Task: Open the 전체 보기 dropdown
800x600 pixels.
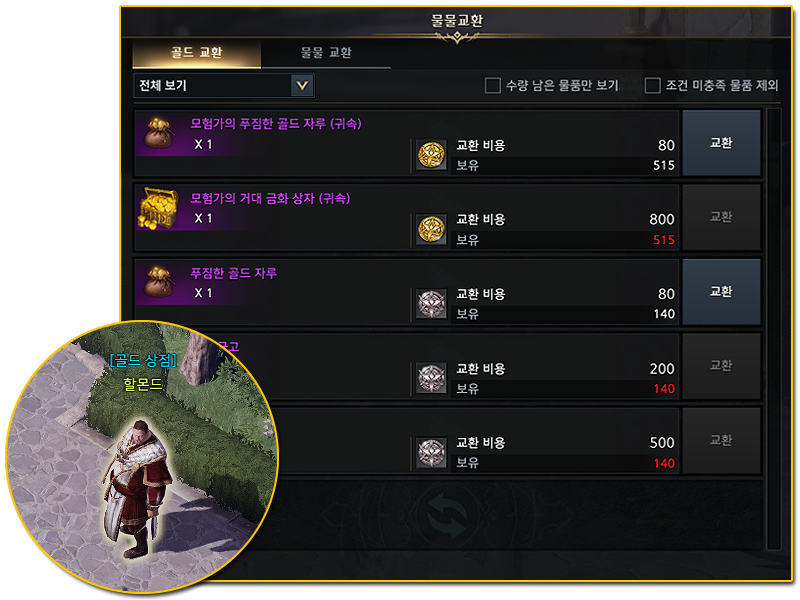Action: pos(223,85)
